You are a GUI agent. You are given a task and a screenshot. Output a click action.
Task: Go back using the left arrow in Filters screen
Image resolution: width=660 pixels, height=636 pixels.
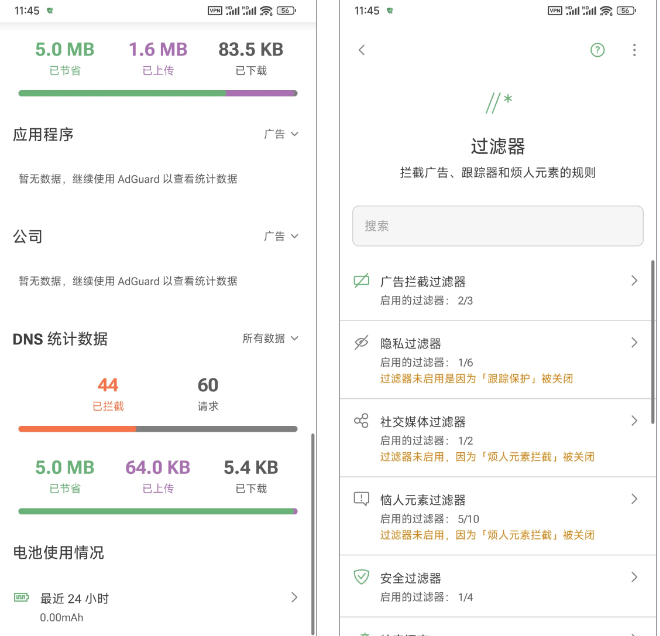tap(362, 50)
